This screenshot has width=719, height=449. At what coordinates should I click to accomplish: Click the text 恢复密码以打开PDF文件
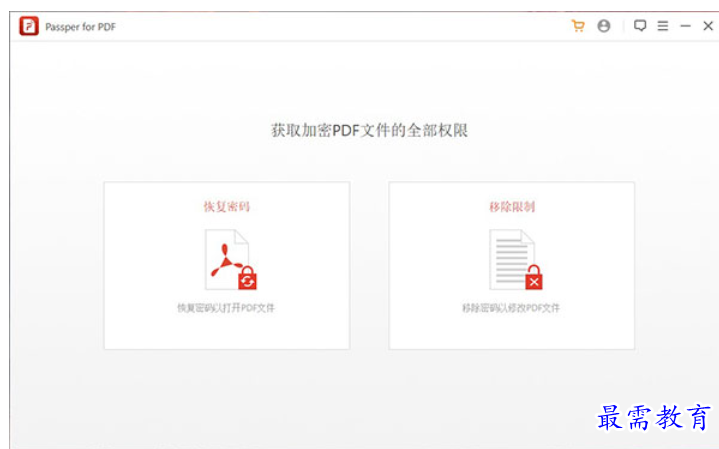coord(226,308)
